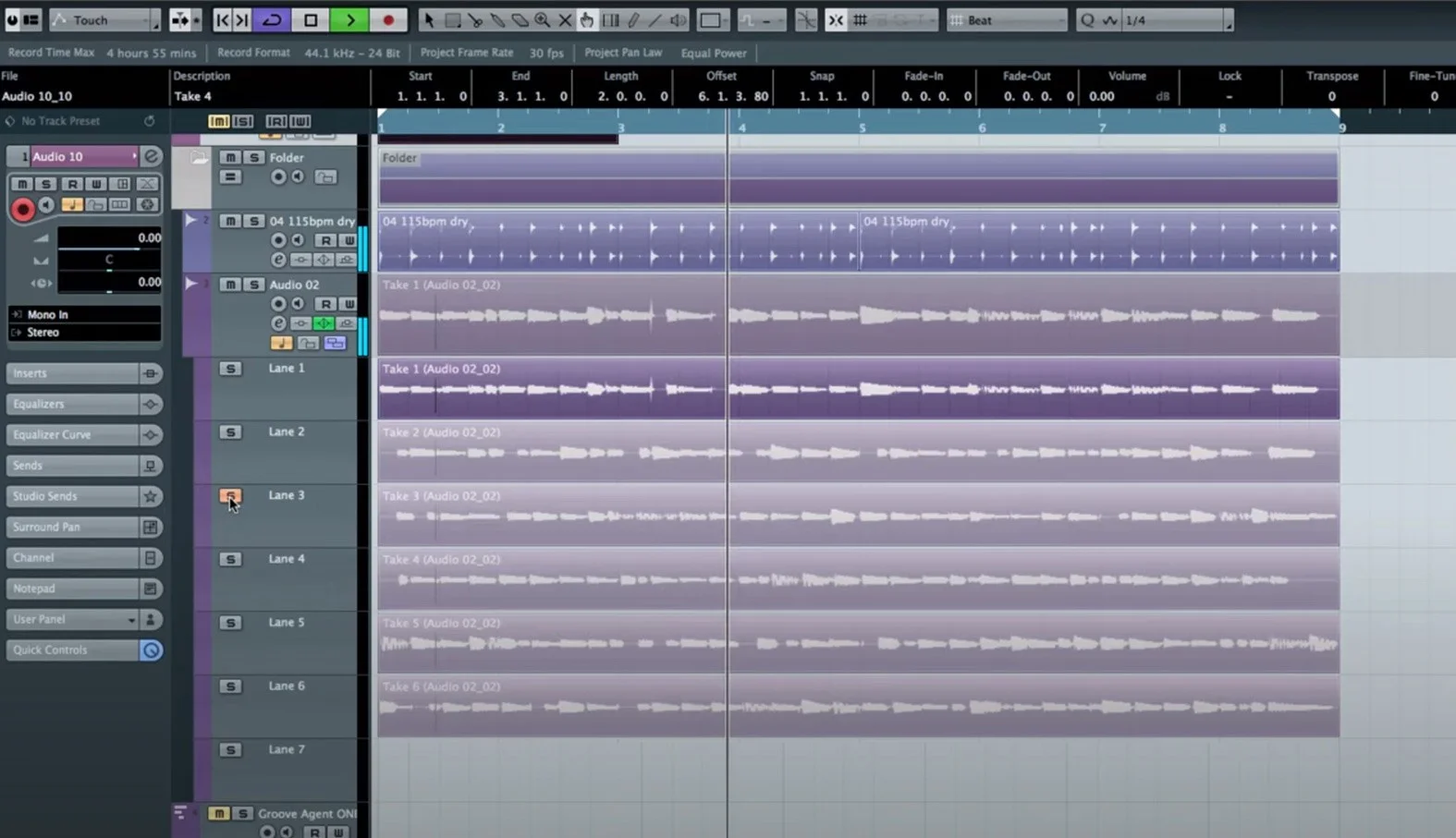The height and width of the screenshot is (838, 1456).
Task: Toggle Solo on Lane 3
Action: (x=230, y=496)
